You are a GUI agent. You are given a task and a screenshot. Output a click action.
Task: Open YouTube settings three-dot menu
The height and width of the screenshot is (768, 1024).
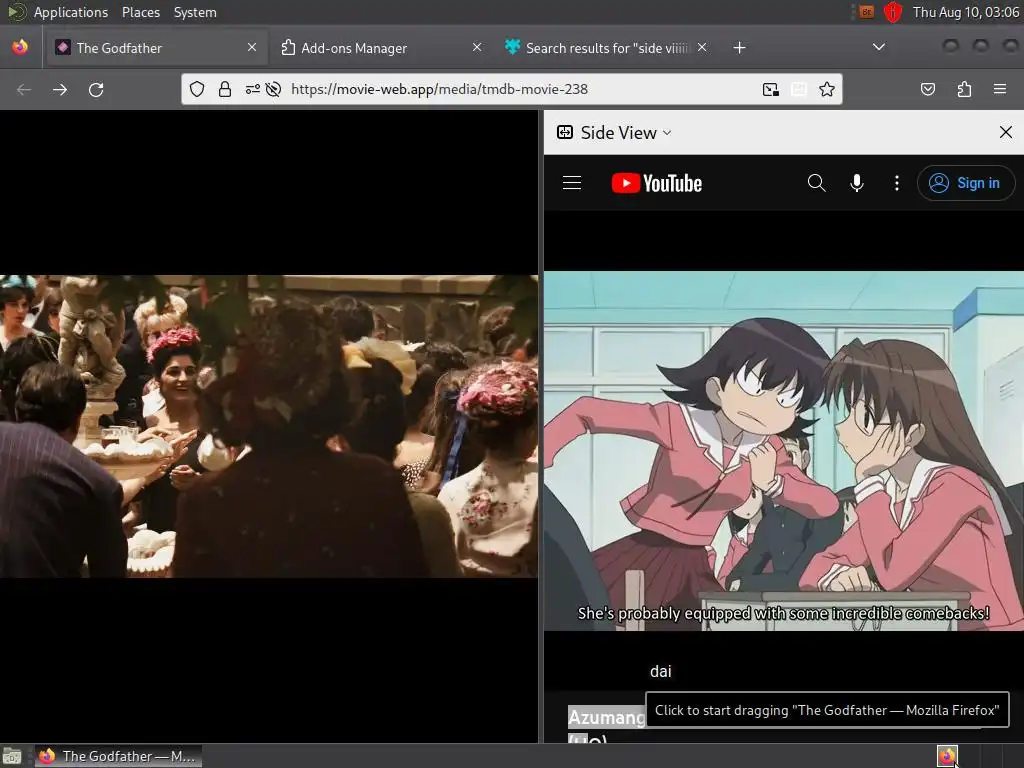click(897, 183)
